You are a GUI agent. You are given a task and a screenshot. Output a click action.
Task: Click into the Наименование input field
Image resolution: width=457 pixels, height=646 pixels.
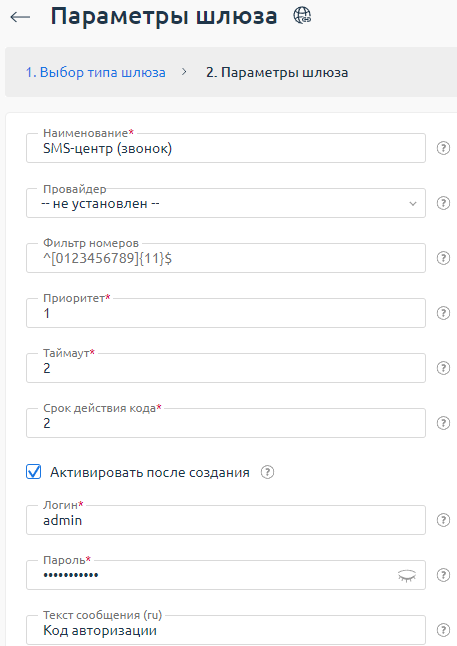226,148
